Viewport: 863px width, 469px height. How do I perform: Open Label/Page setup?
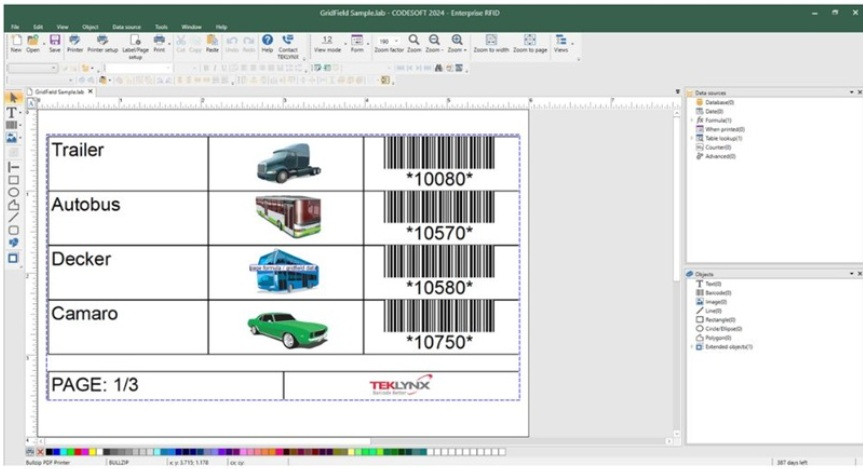point(135,46)
